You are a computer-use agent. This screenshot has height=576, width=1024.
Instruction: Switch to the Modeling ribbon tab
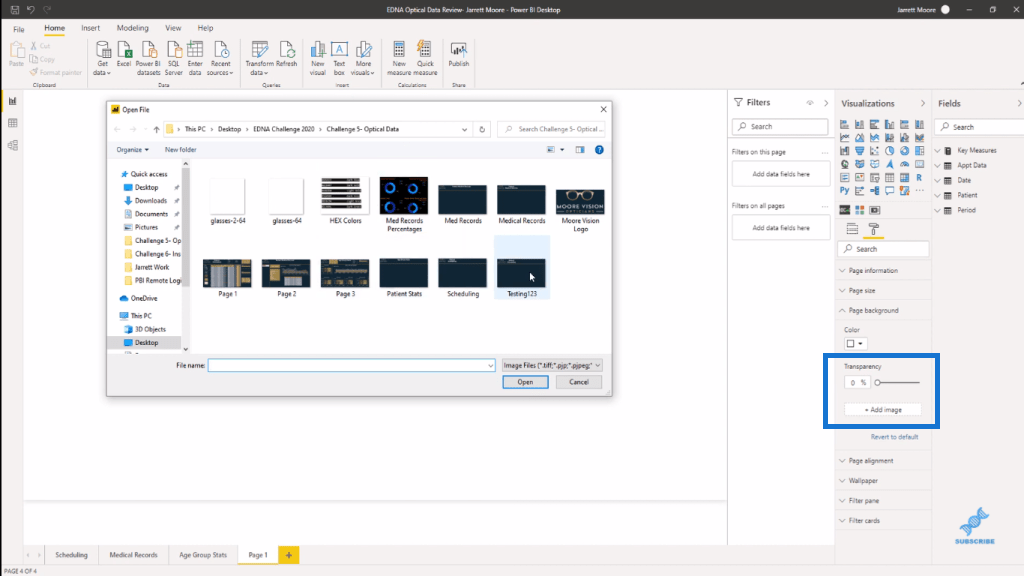[132, 28]
